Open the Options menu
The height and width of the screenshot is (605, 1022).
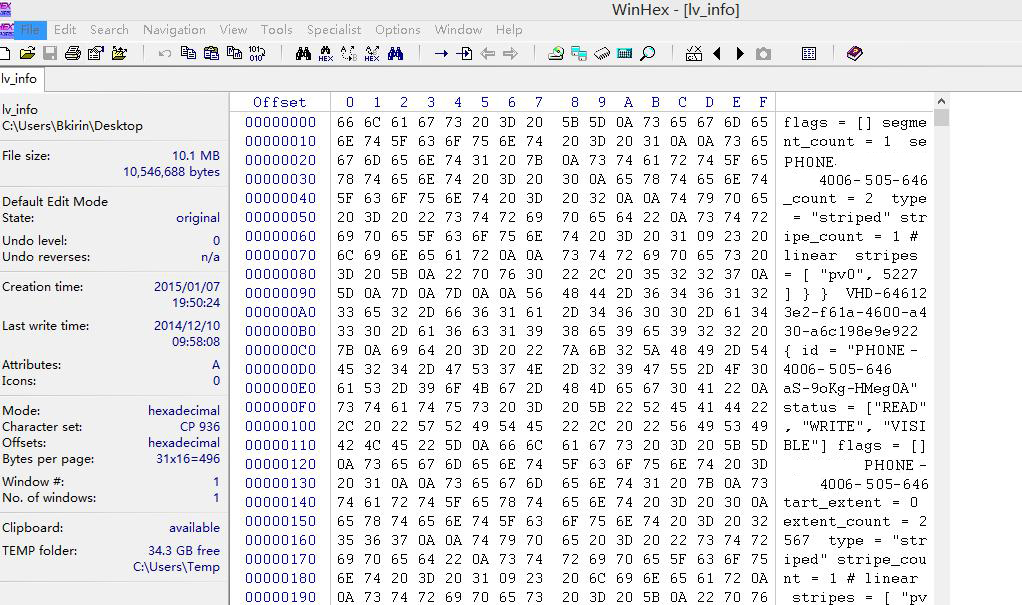398,30
